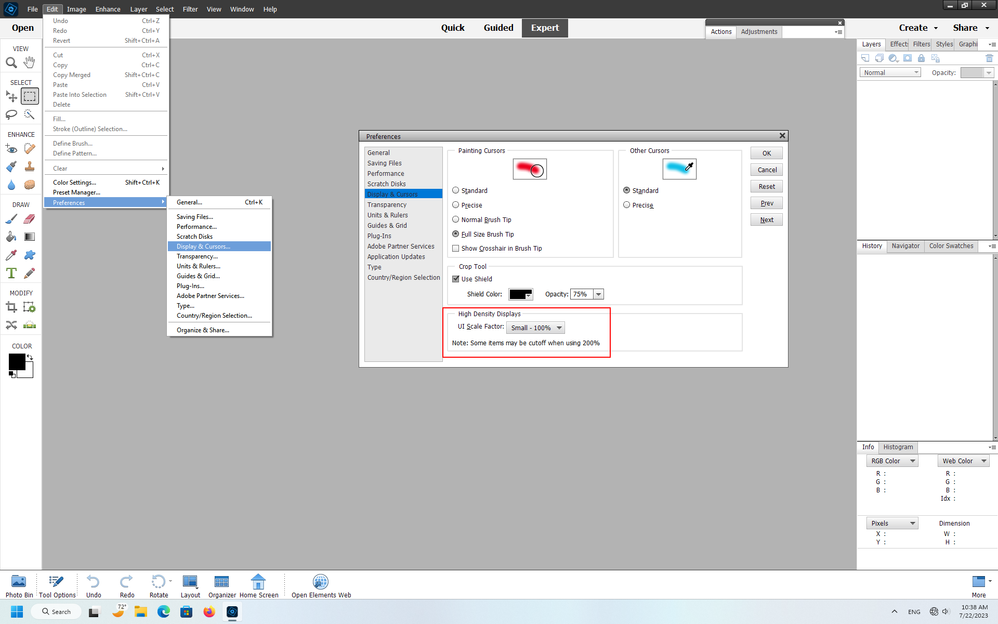Open the Create dropdown menu
Screen dimensions: 998x624
pyautogui.click(x=915, y=27)
